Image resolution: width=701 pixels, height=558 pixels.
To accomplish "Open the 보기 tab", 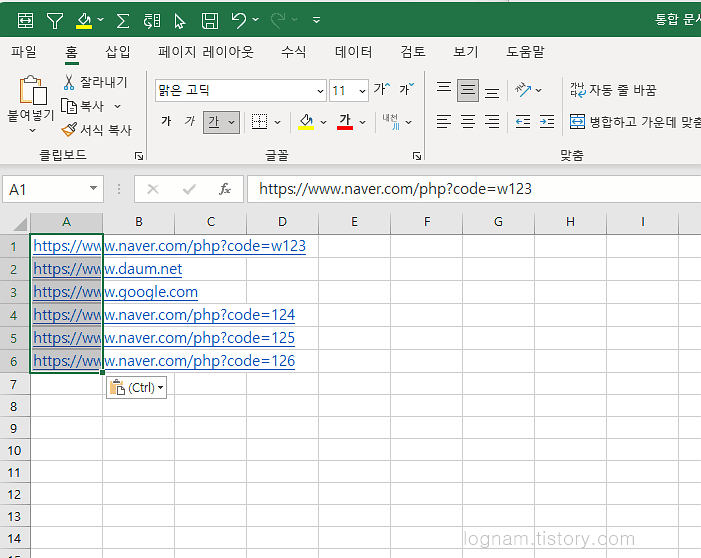I will click(465, 52).
